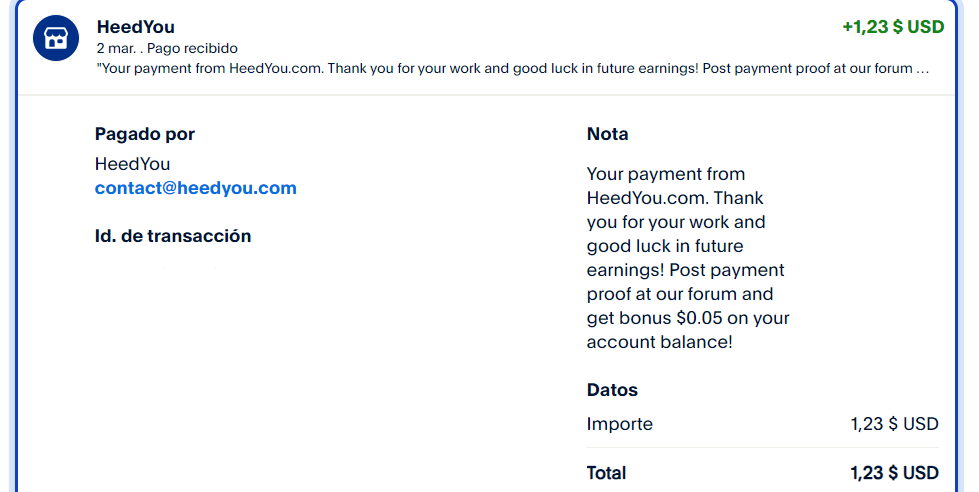
Task: Select the HeedYou payer name under Pagado por
Action: point(132,164)
